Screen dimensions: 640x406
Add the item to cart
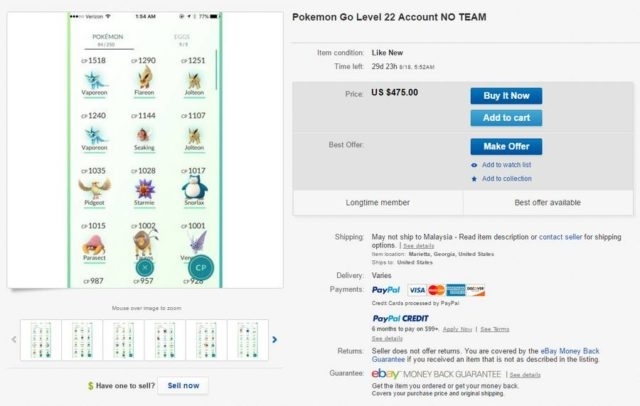(x=506, y=118)
